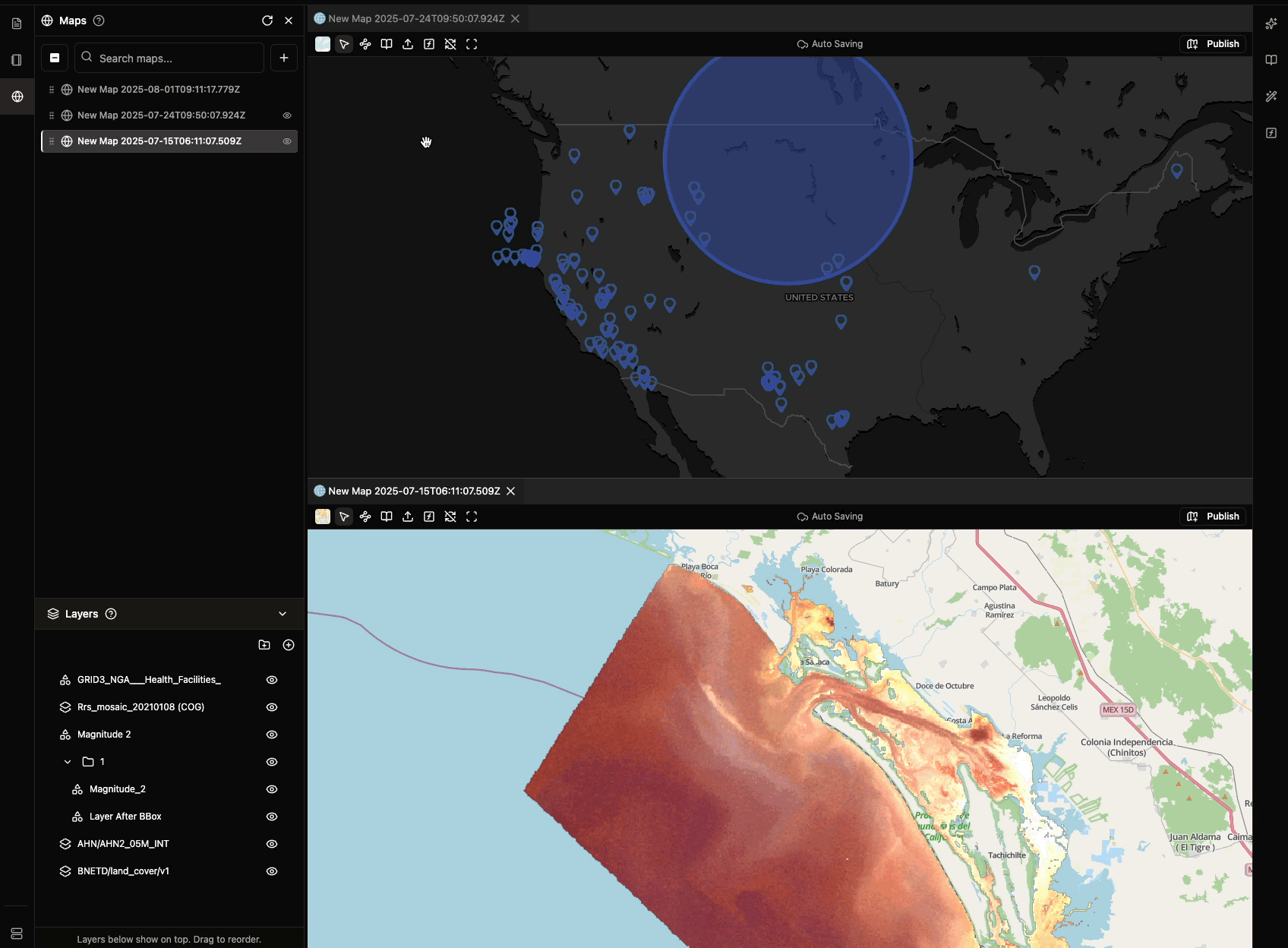Image resolution: width=1288 pixels, height=948 pixels.
Task: Hide the BNETD/land_cover/v1 layer
Action: click(271, 871)
